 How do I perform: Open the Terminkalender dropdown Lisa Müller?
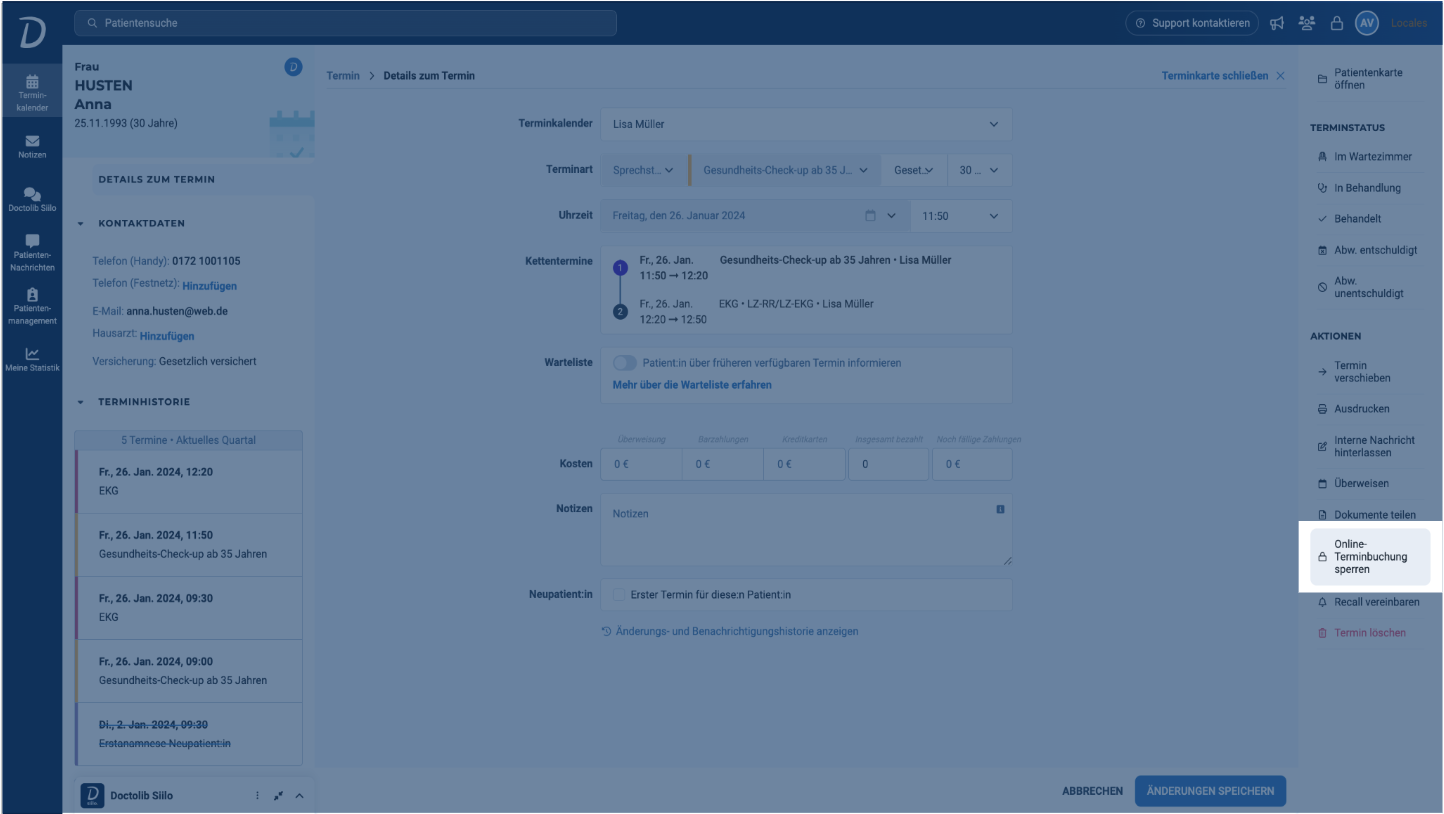point(806,124)
